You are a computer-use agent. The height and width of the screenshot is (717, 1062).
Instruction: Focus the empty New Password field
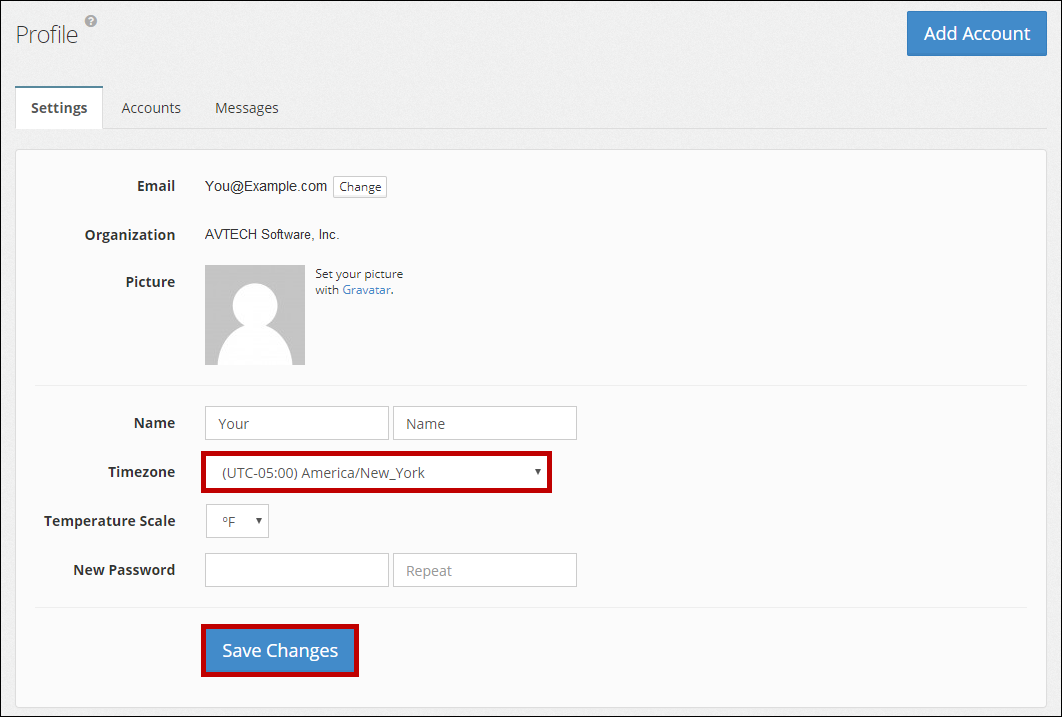[296, 570]
